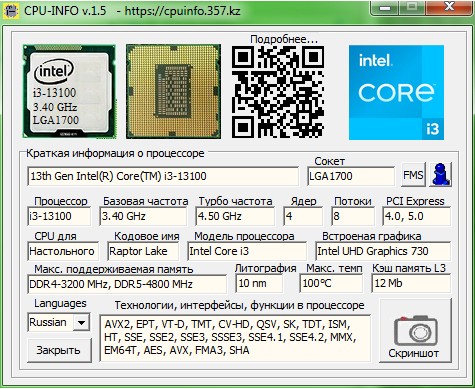
Task: Expand the Languages dropdown arrow
Action: [x=81, y=322]
